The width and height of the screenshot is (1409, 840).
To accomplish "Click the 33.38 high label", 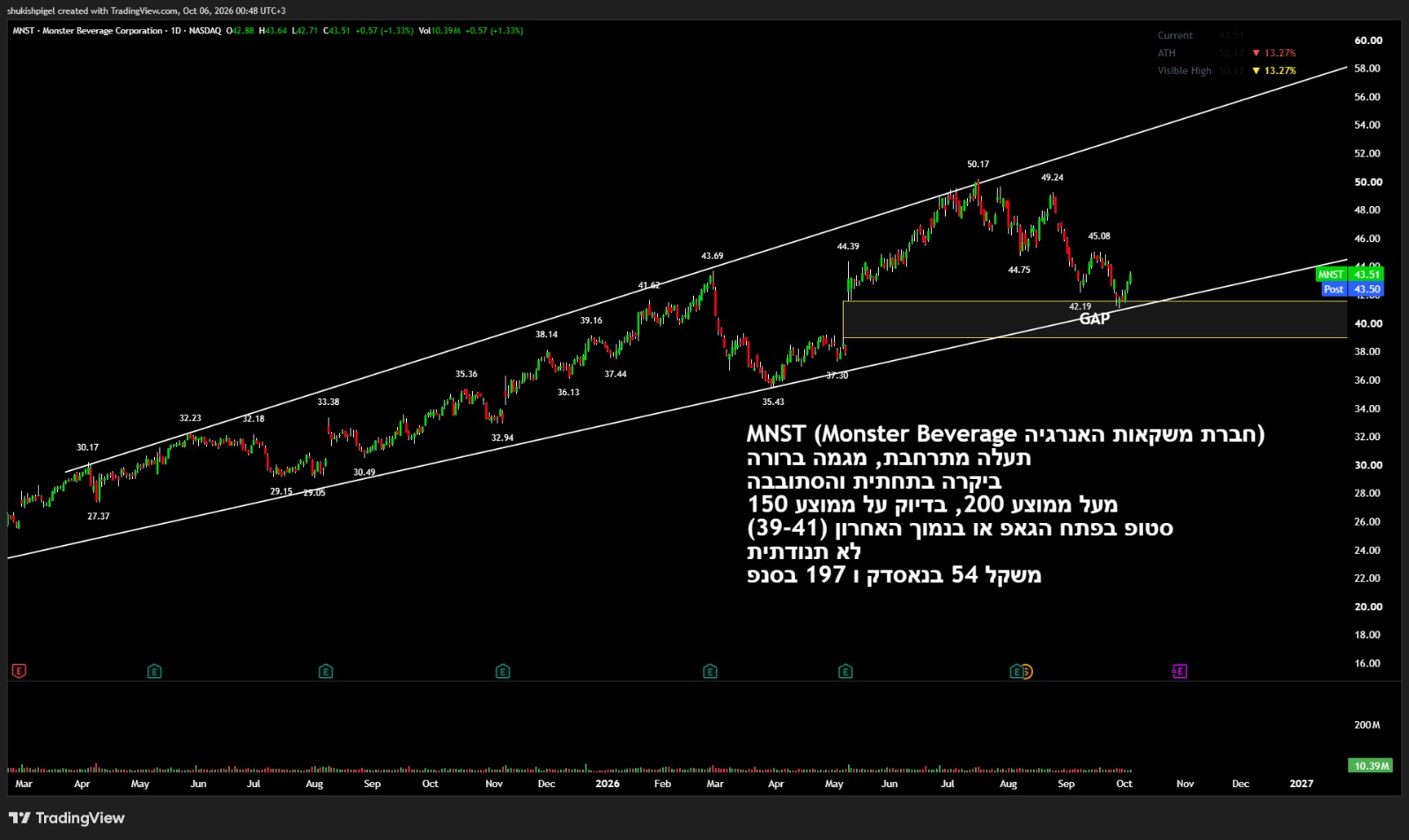I will click(x=328, y=402).
